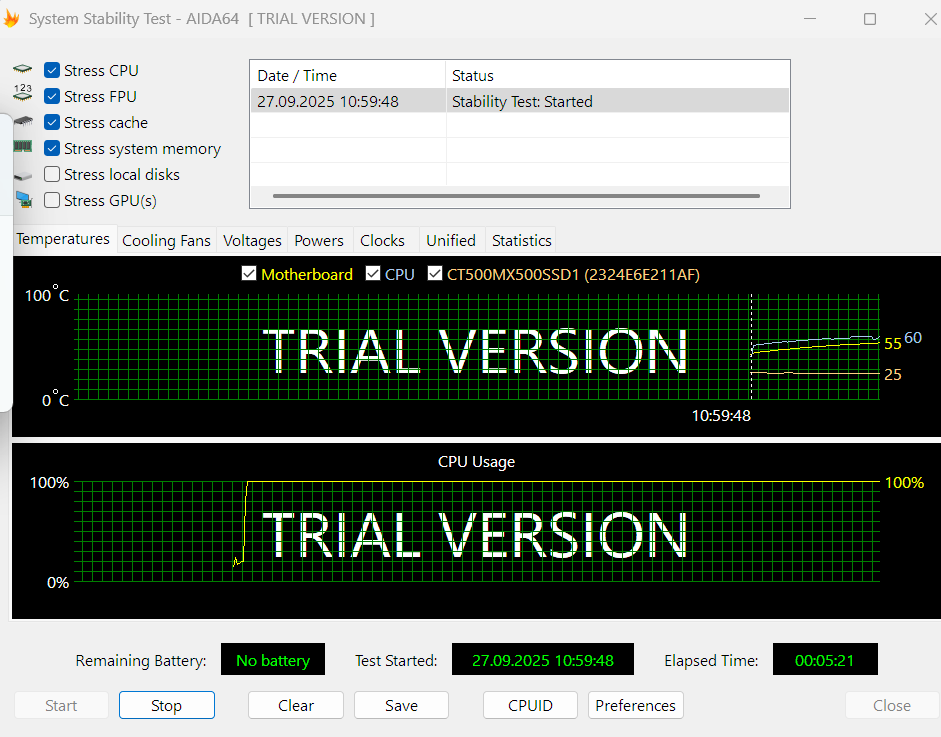Click the AIDA64 flame icon in title bar

pos(11,18)
